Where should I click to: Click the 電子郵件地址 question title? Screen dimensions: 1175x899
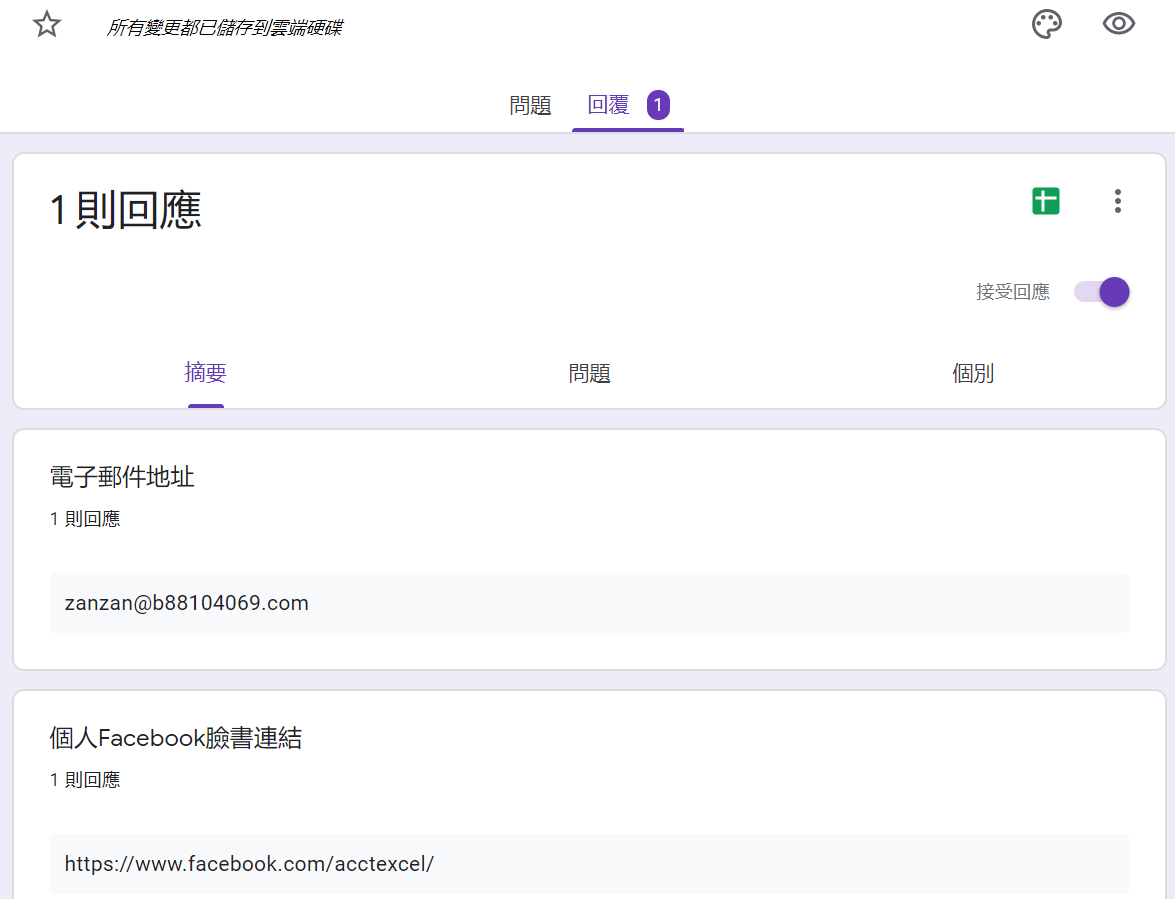[x=121, y=476]
